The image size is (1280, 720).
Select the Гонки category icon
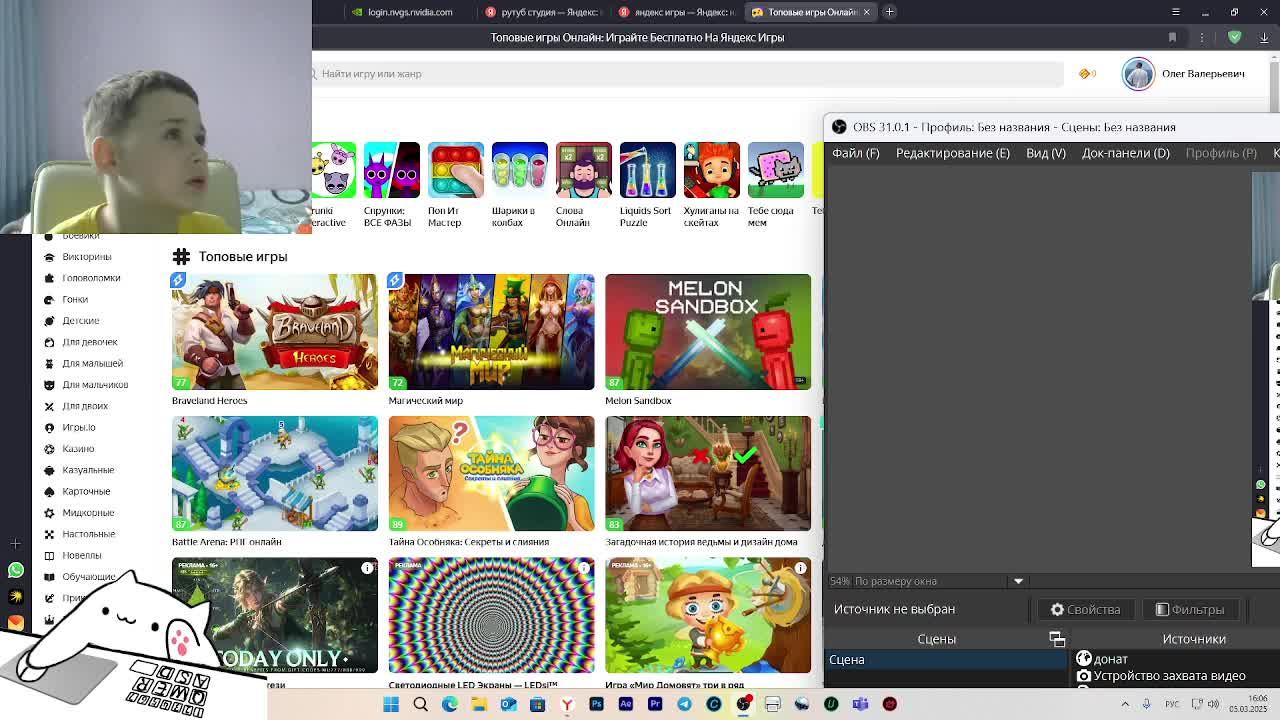[x=49, y=299]
